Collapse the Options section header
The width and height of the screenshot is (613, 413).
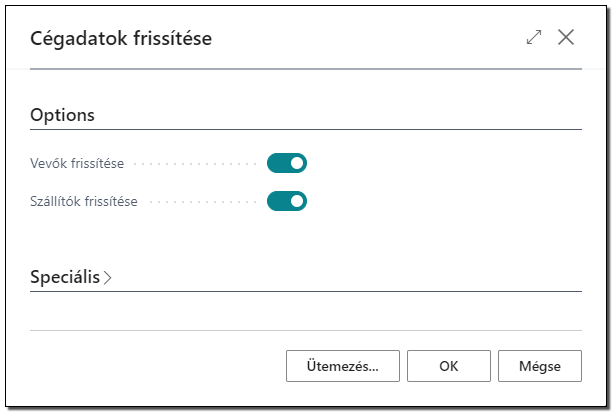[63, 115]
